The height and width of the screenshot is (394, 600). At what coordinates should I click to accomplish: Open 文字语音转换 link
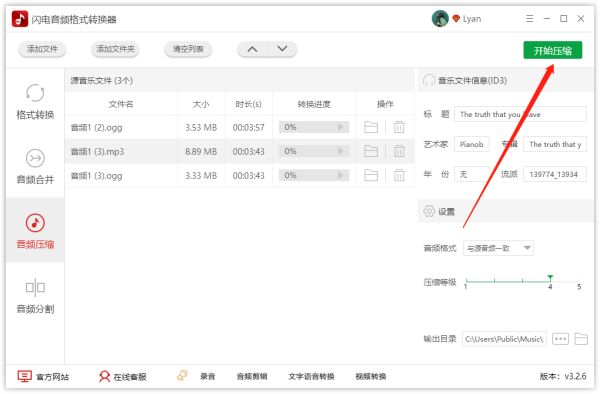point(311,377)
